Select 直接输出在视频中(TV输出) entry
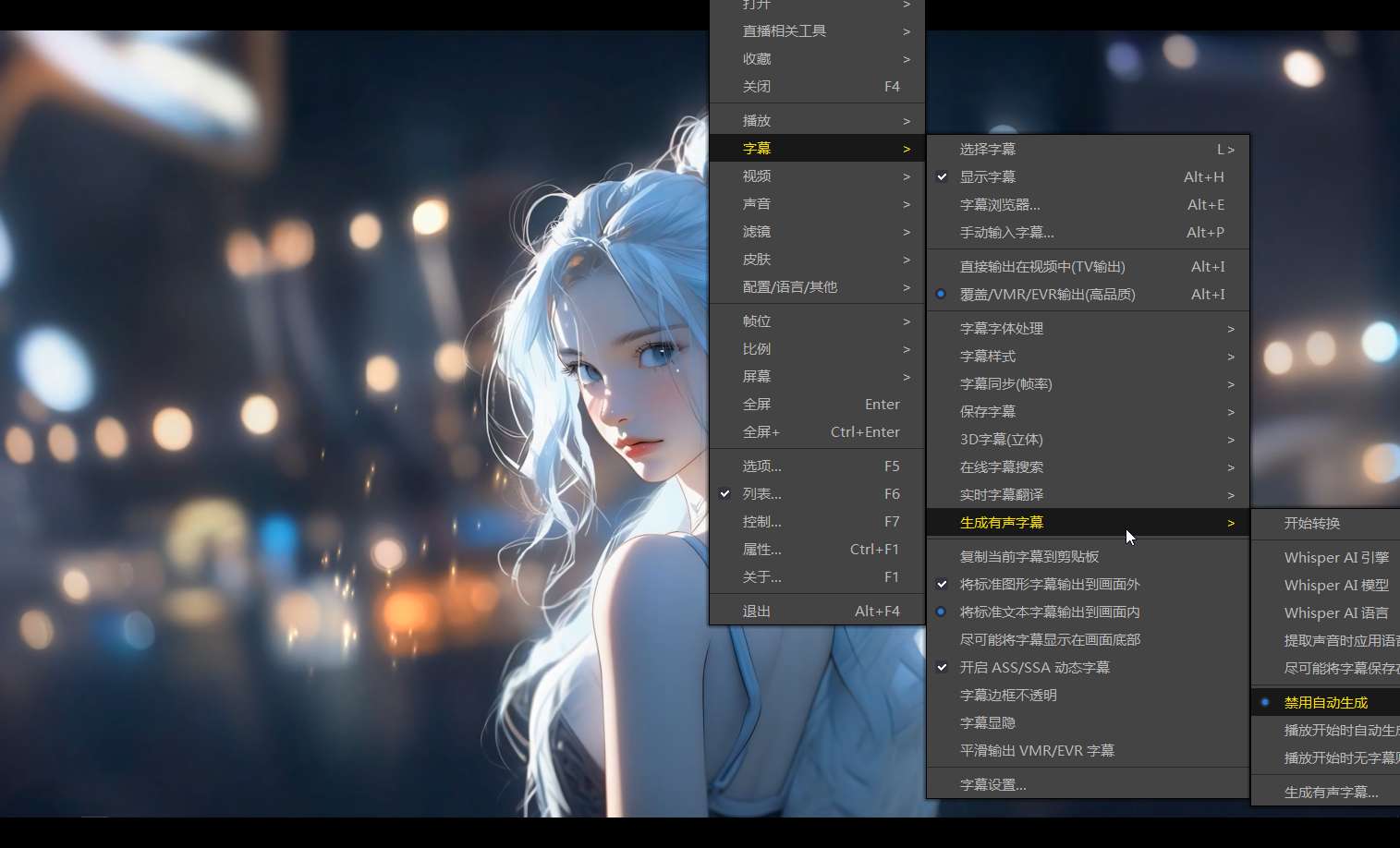Screen dimensions: 1400x848 tap(1088, 266)
